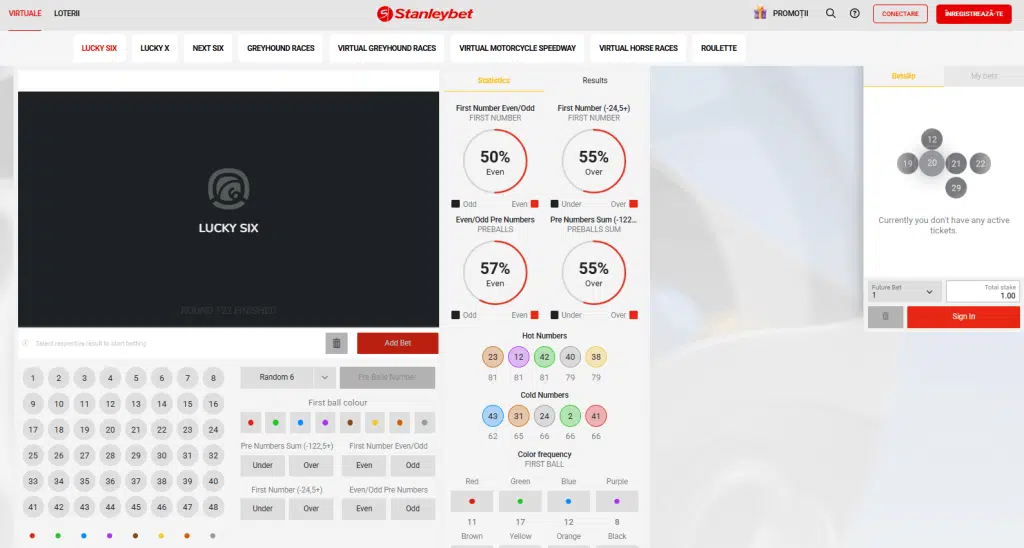
Task: Select Even for First Number Even/Odd
Action: [x=364, y=465]
